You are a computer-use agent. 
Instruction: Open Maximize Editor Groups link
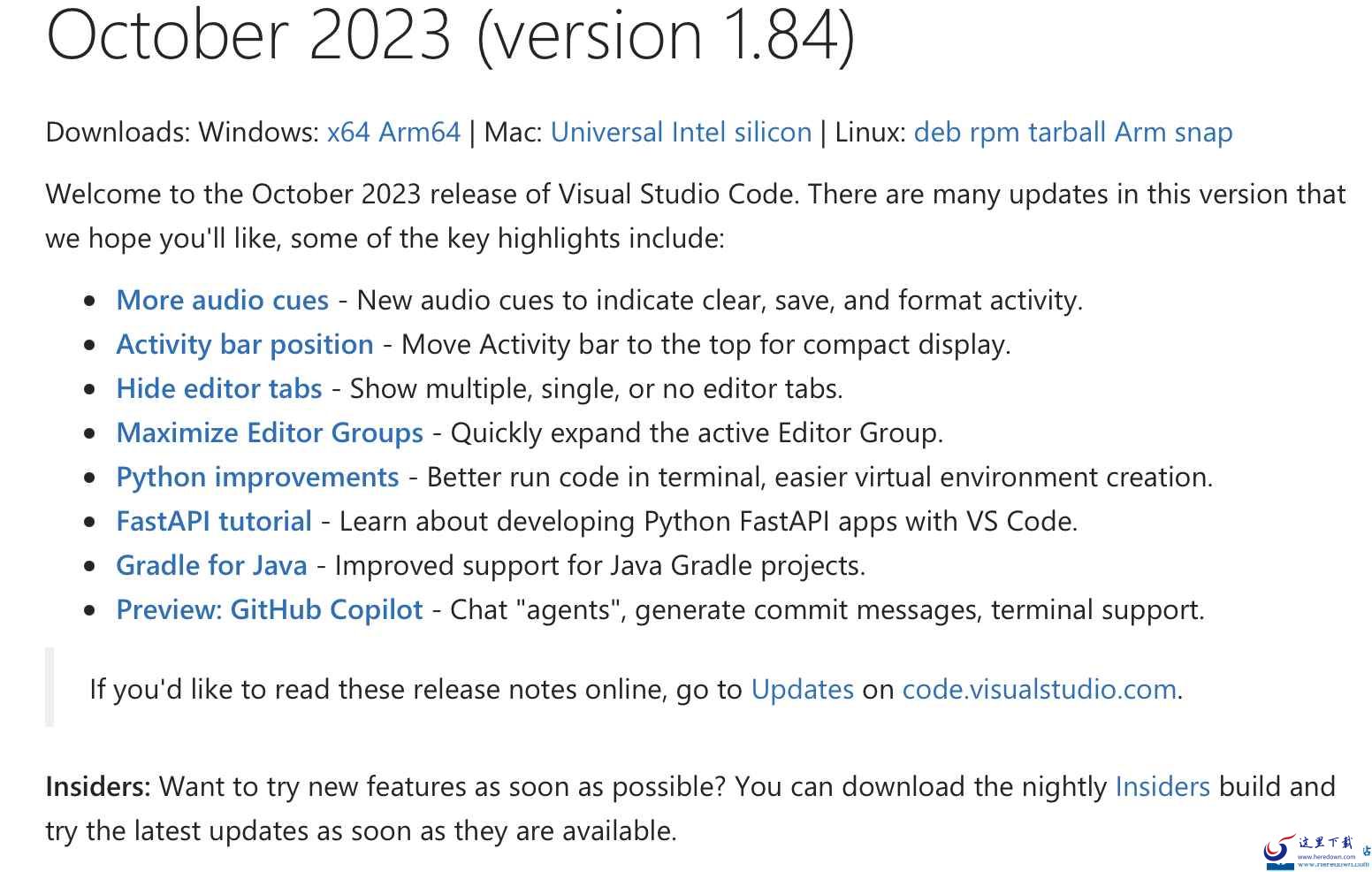tap(270, 433)
